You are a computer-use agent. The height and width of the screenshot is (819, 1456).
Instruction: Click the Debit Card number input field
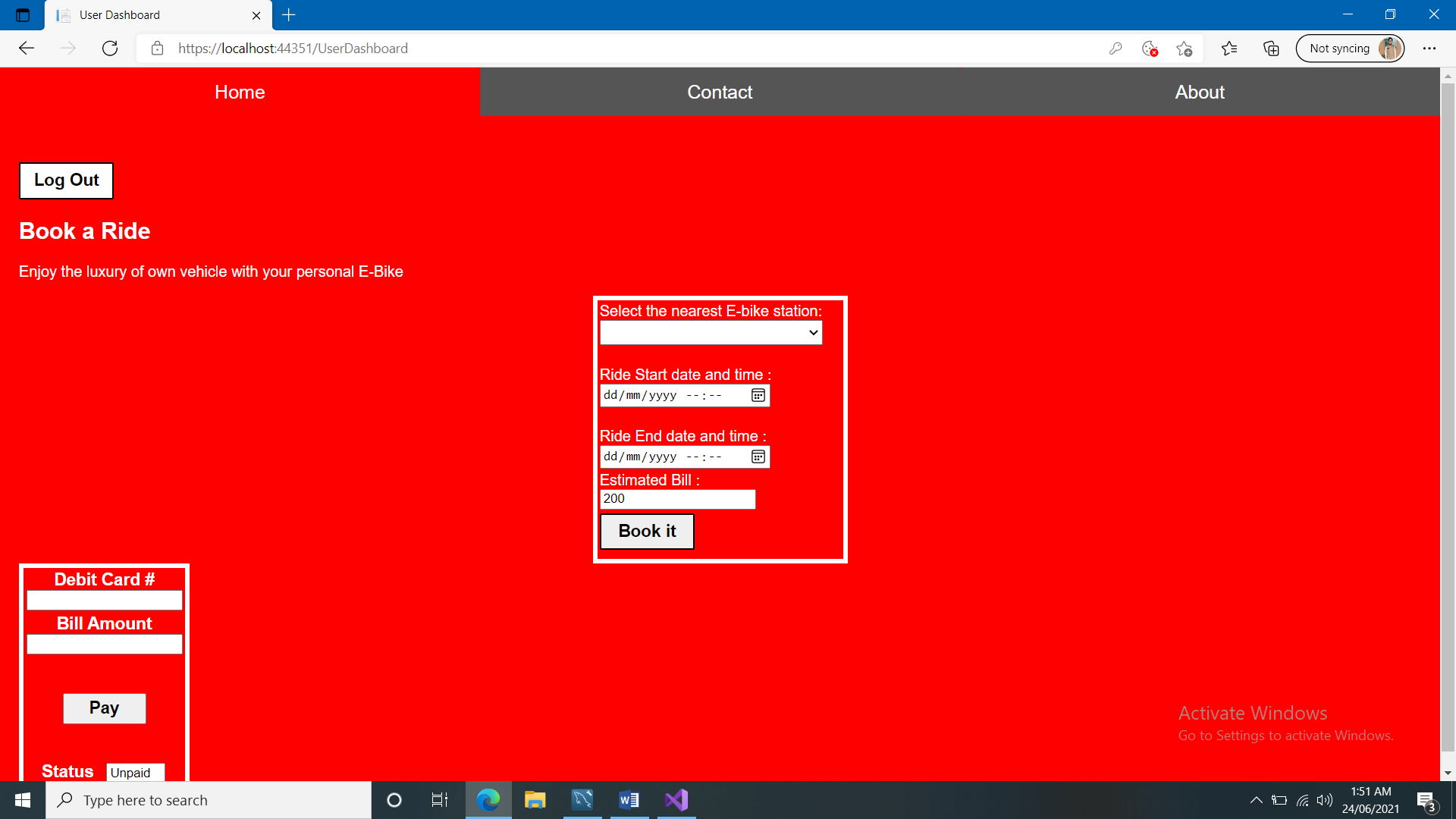click(104, 600)
